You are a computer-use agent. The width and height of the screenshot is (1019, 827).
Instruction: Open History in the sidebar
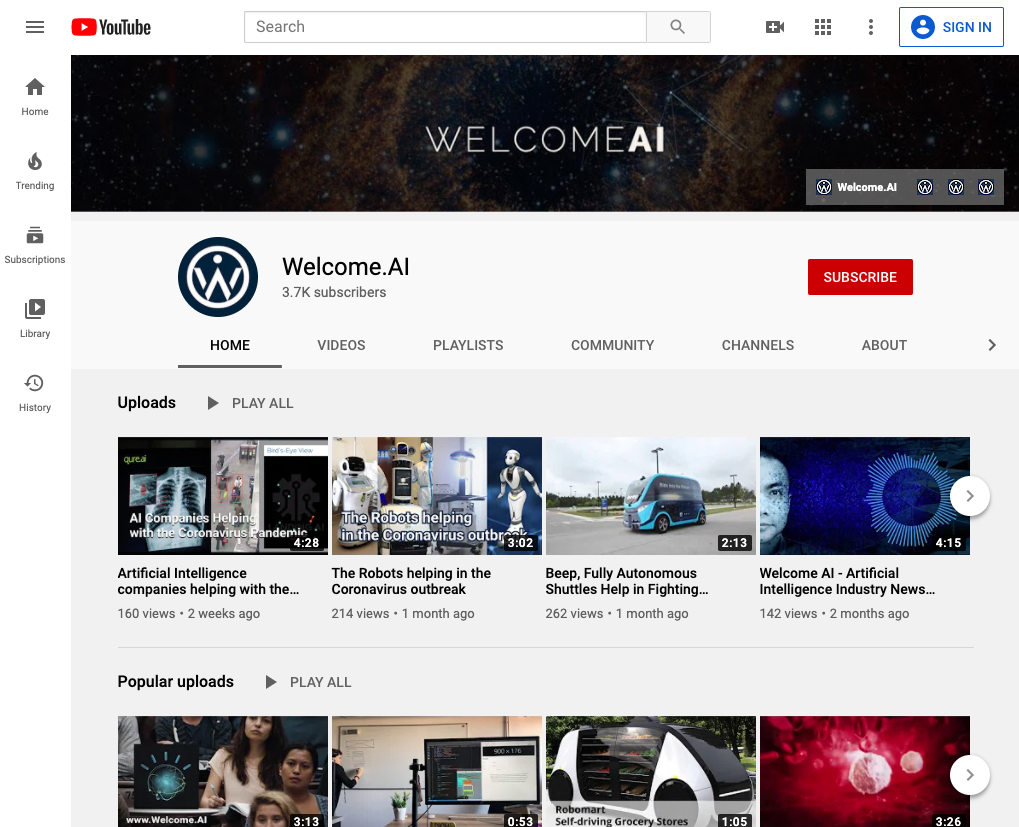click(x=35, y=393)
